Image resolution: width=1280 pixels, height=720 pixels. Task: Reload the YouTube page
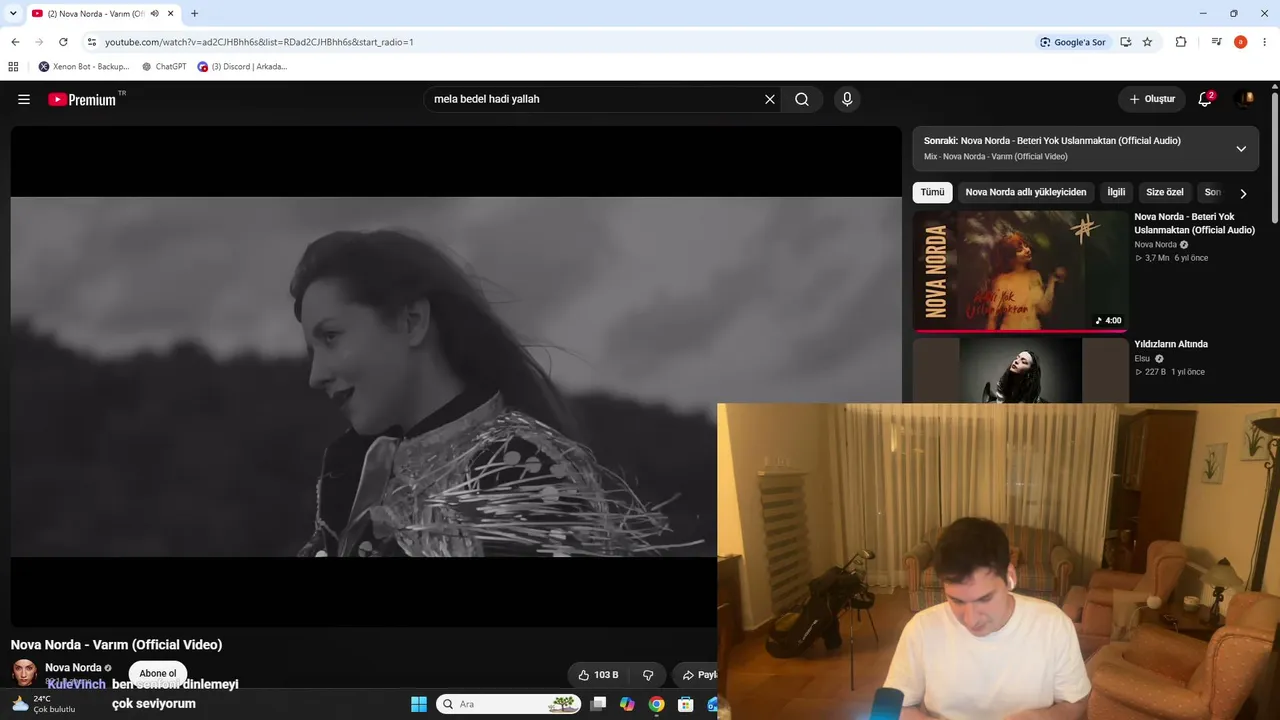click(x=63, y=42)
